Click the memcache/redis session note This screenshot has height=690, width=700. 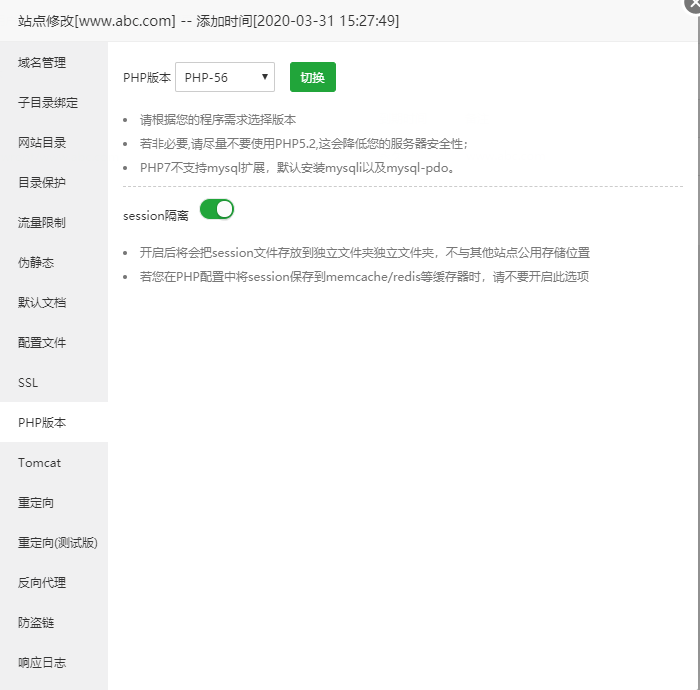(364, 277)
